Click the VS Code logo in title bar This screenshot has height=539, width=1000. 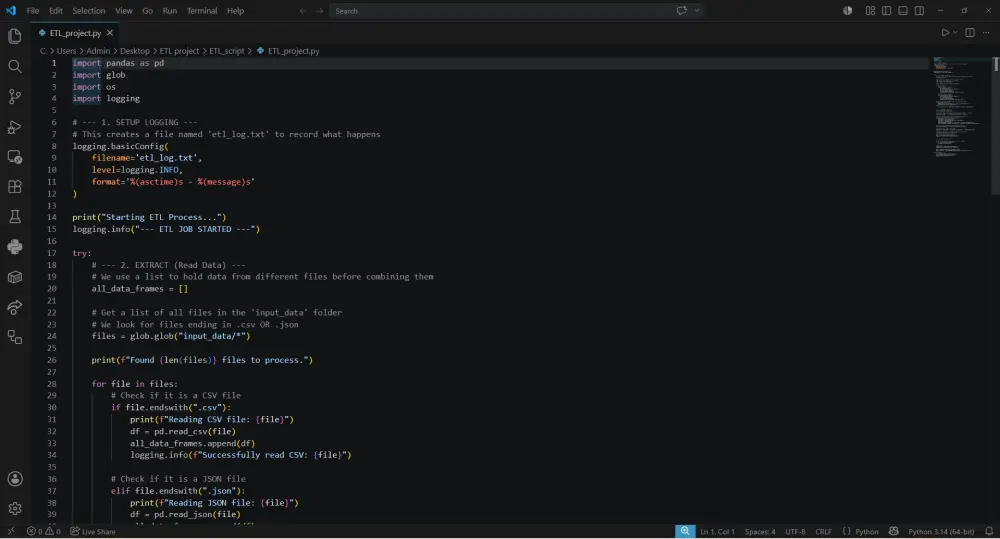click(11, 10)
